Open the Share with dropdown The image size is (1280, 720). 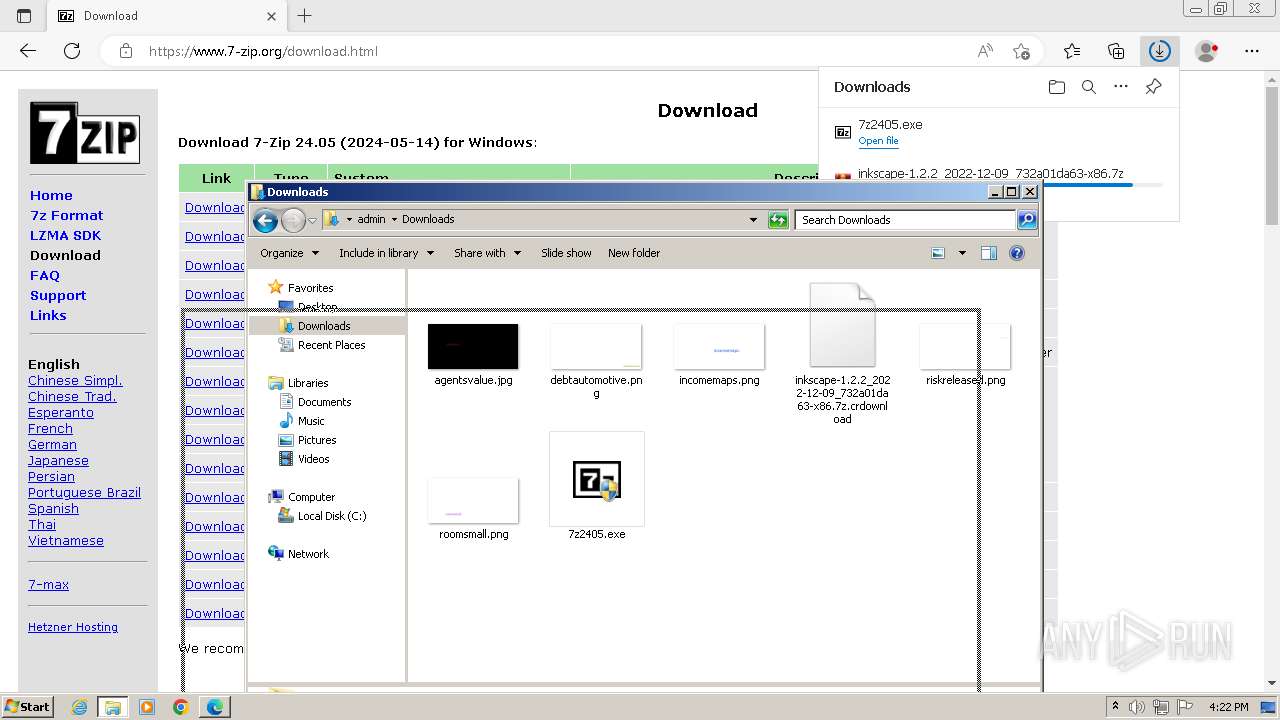pos(487,253)
